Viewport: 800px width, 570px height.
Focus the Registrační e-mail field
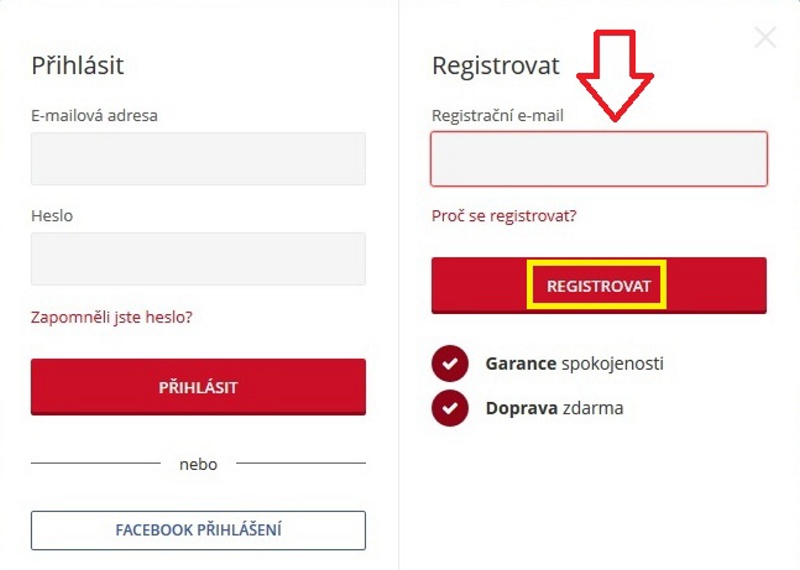pyautogui.click(x=599, y=159)
